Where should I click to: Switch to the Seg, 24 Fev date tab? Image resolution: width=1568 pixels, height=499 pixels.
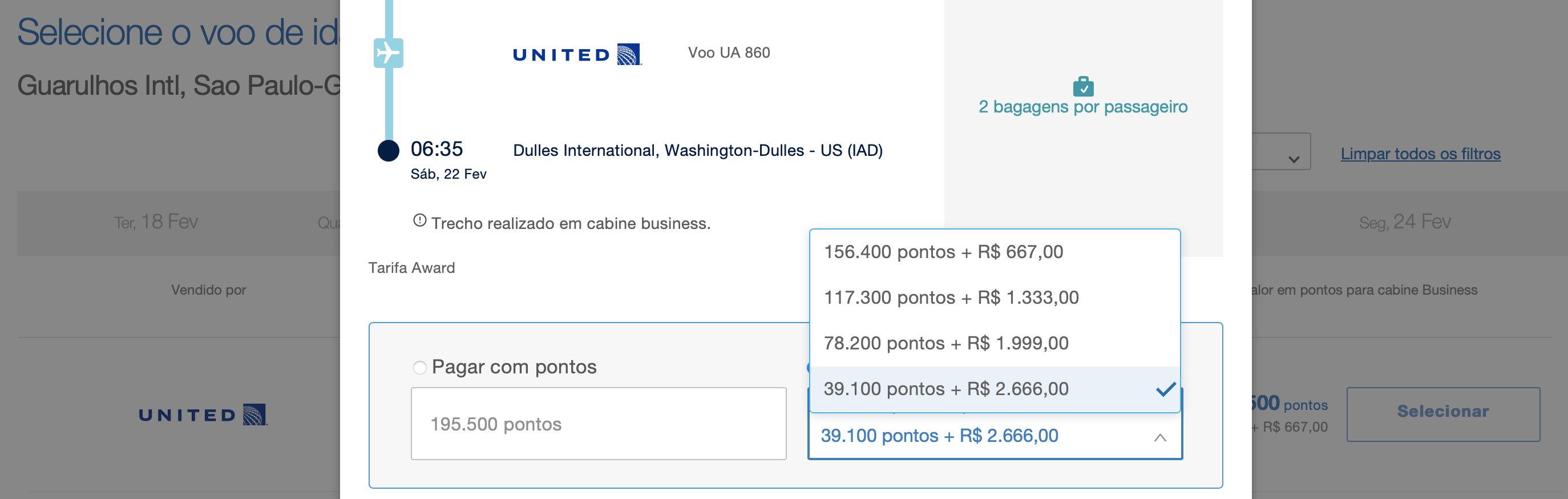click(1405, 222)
